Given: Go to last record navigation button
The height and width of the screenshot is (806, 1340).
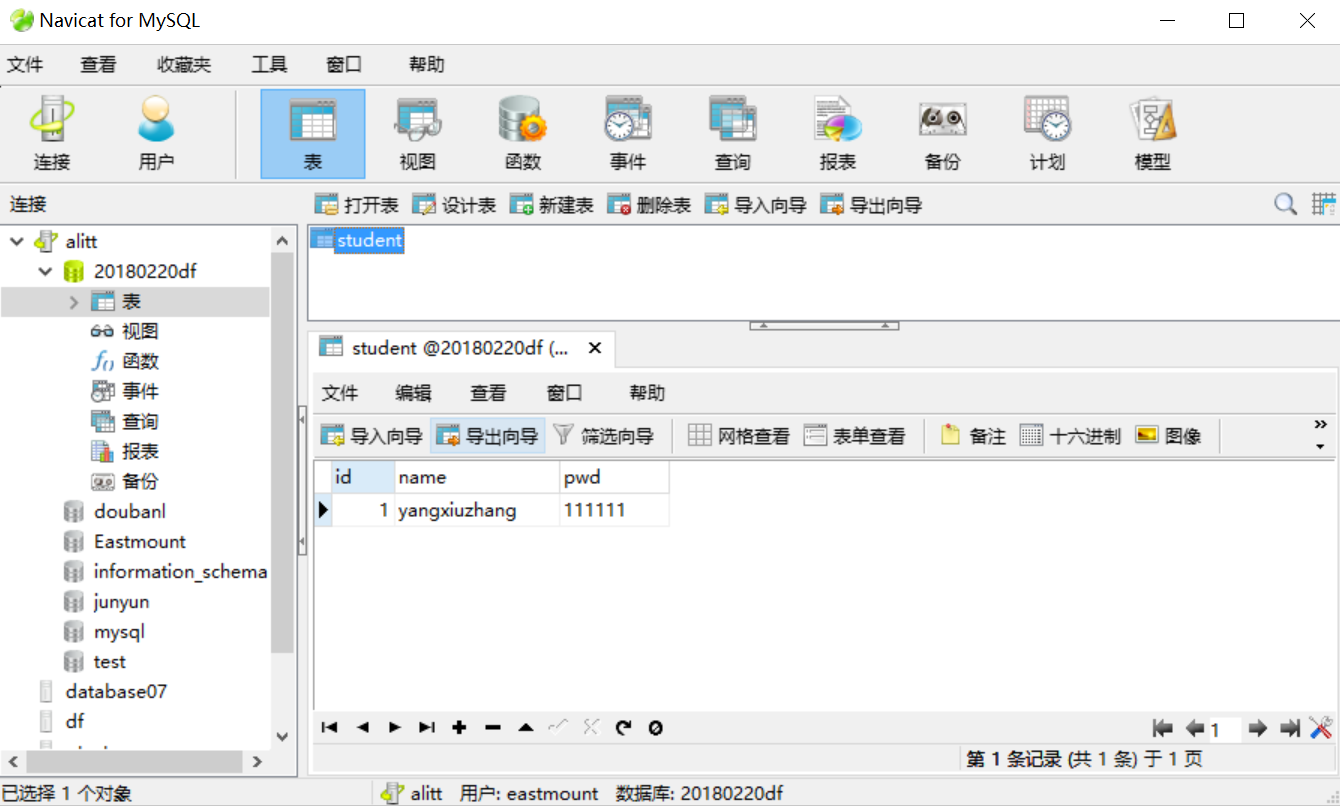Looking at the screenshot, I should [427, 727].
